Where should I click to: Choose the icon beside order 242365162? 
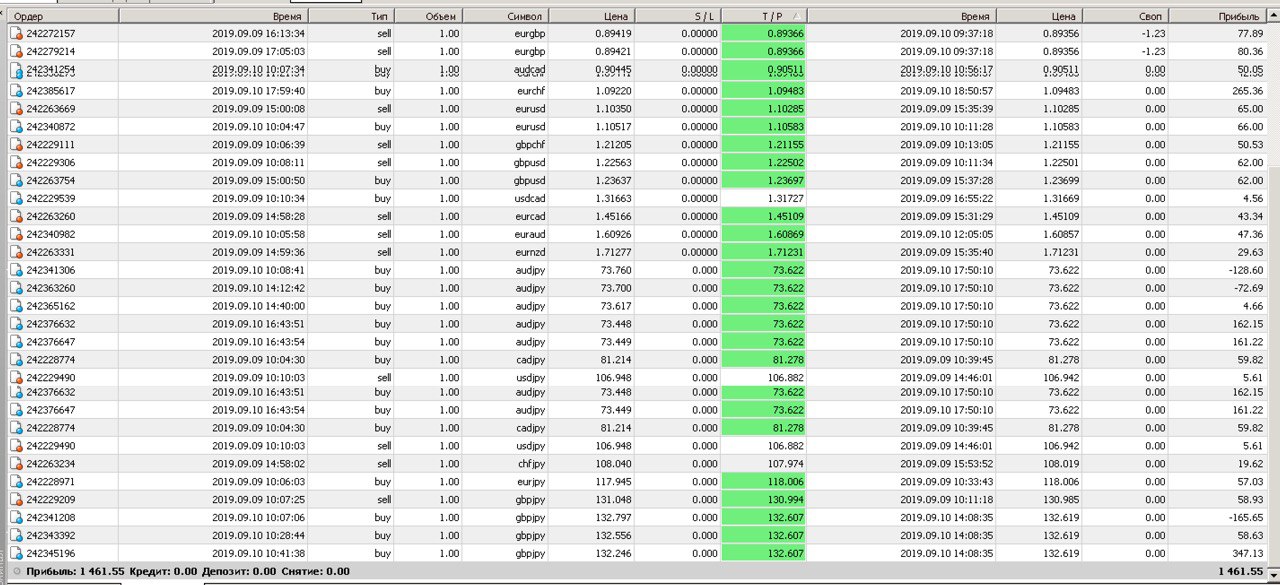16,307
